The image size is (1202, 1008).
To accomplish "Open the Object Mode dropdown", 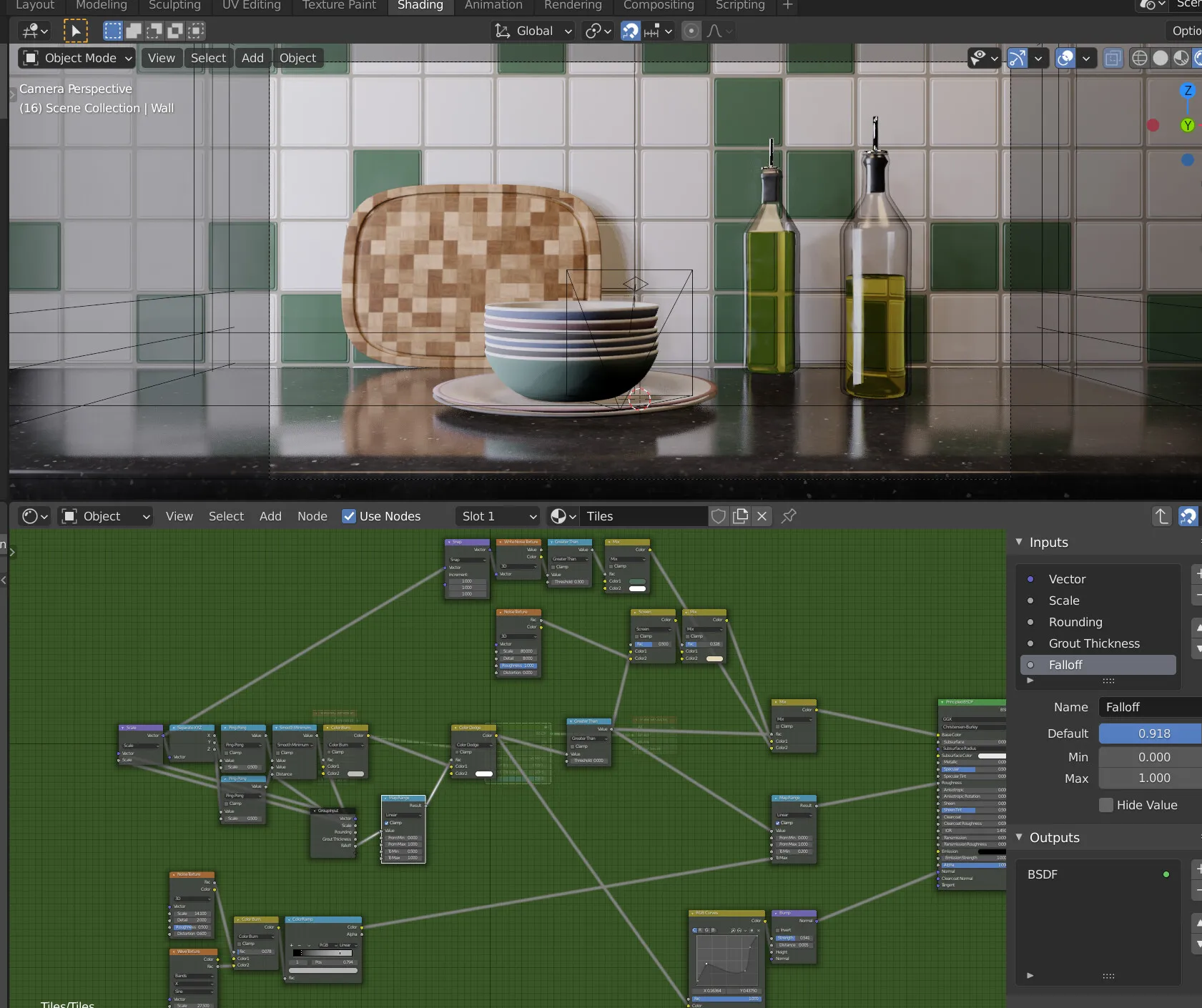I will point(77,58).
